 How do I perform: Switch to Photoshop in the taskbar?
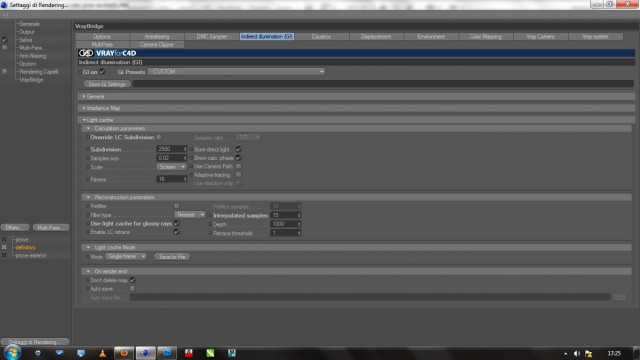tap(167, 353)
